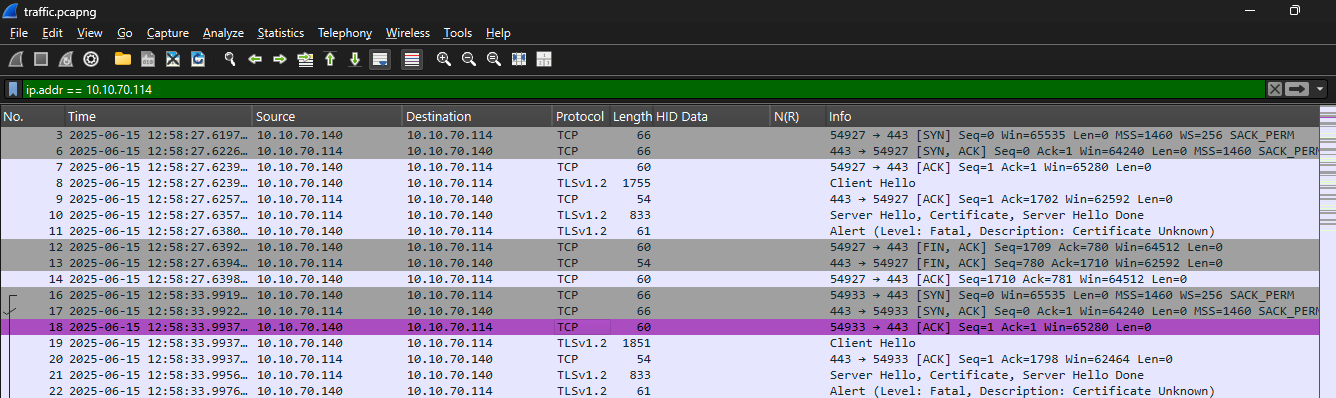Select packet 8 Client Hello row
Viewport: 1336px width, 398px height.
coord(660,183)
